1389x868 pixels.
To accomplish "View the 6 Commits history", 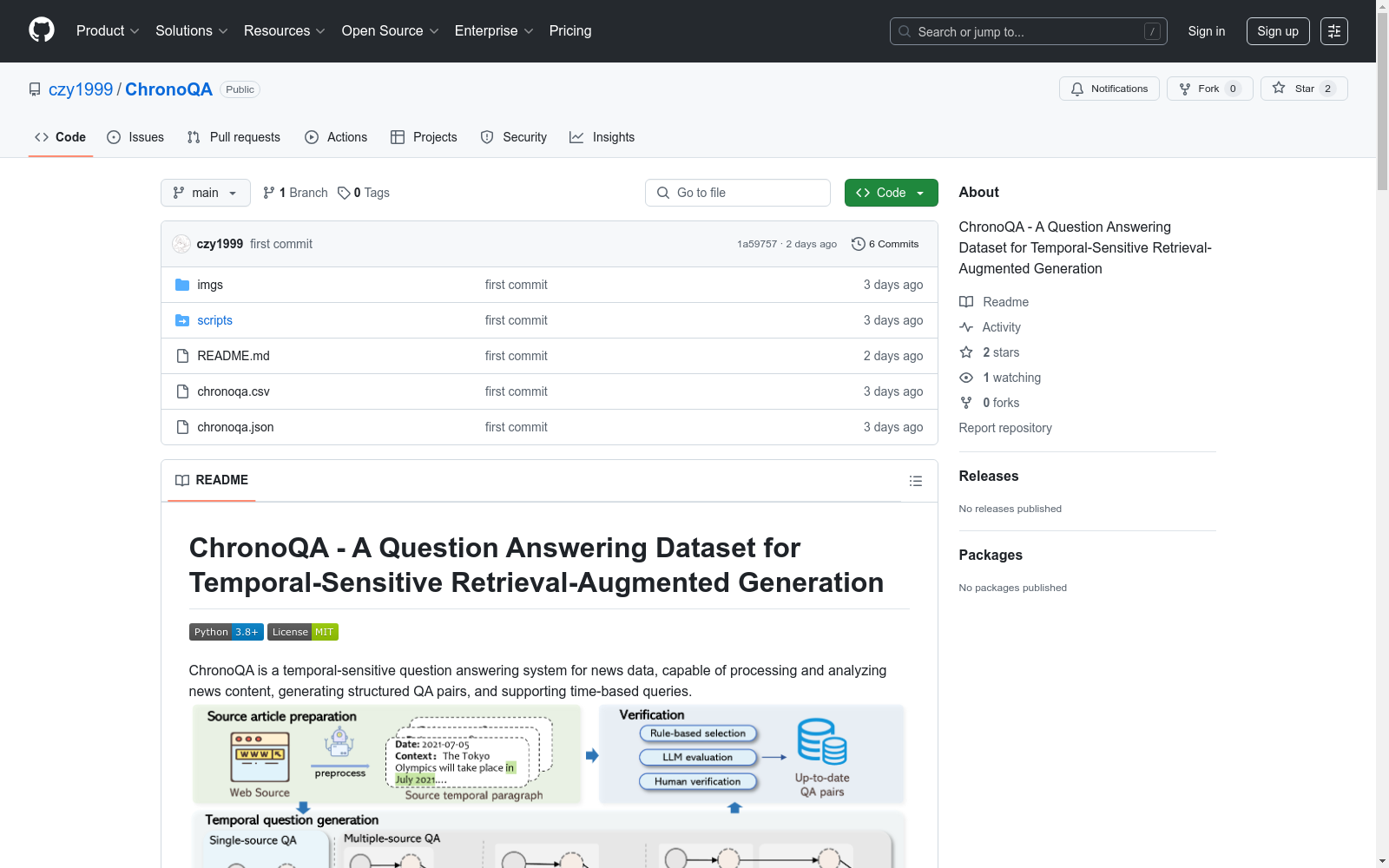I will 885,244.
